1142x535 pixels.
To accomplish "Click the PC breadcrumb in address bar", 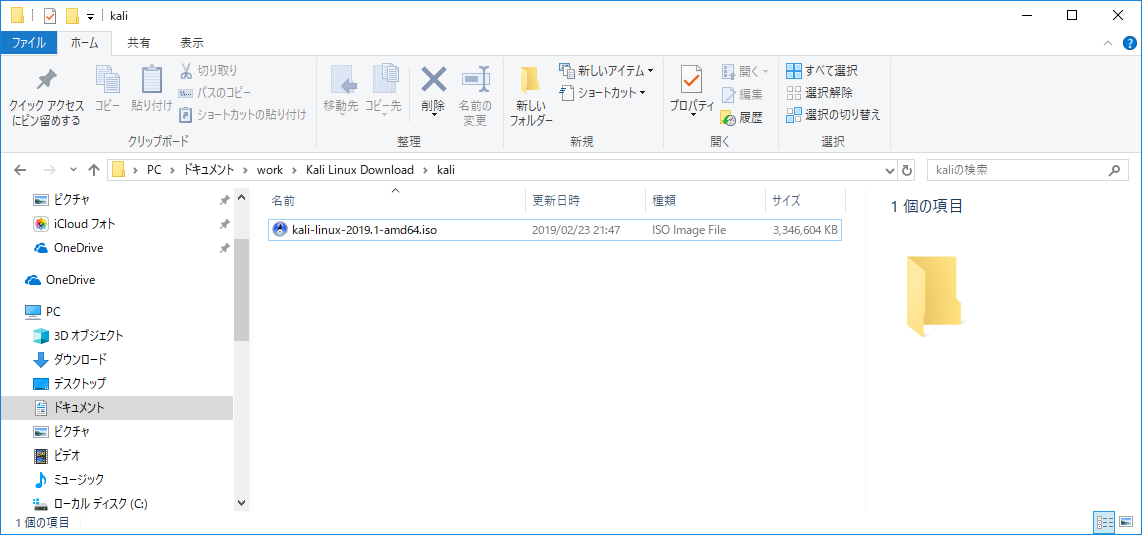I will tap(154, 170).
